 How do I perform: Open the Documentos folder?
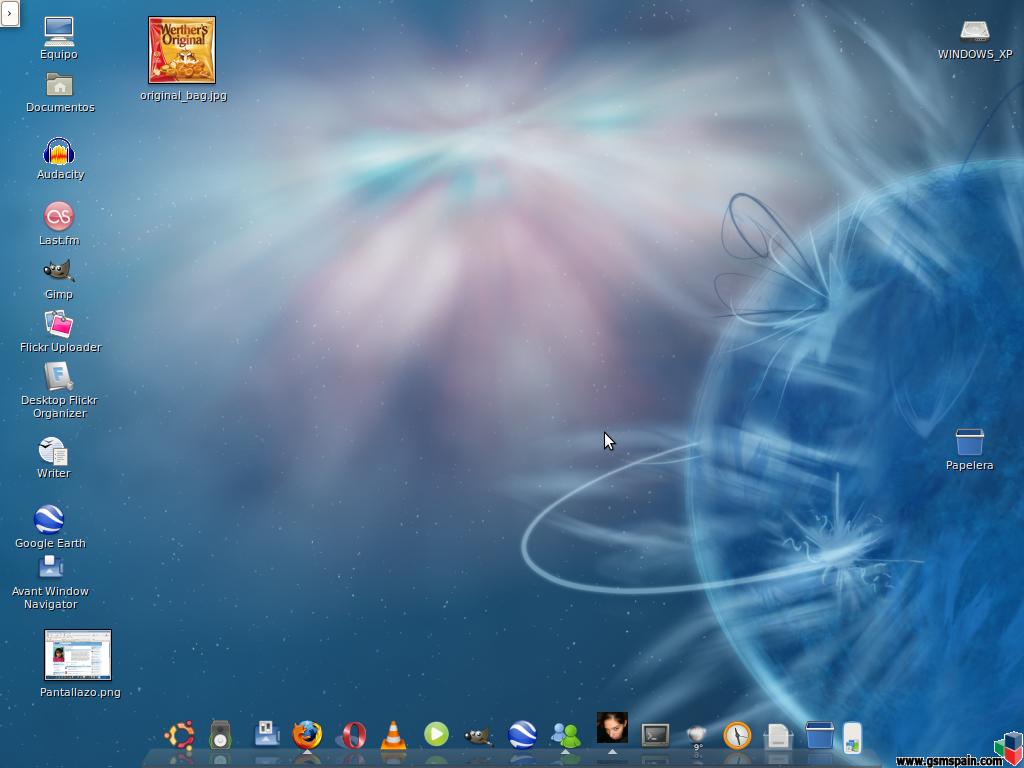click(x=59, y=84)
